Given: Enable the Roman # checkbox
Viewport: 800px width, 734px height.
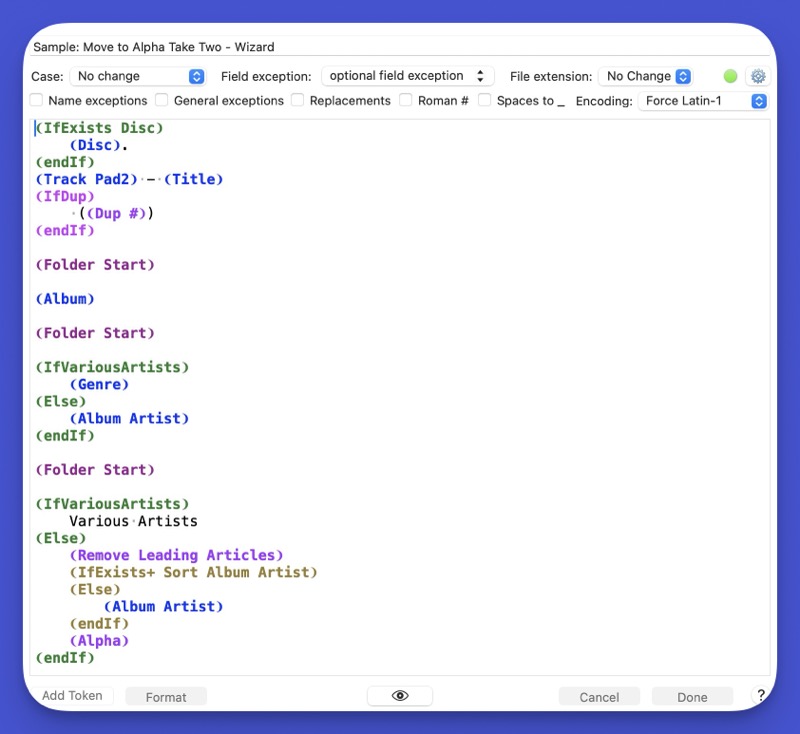Looking at the screenshot, I should click(406, 101).
